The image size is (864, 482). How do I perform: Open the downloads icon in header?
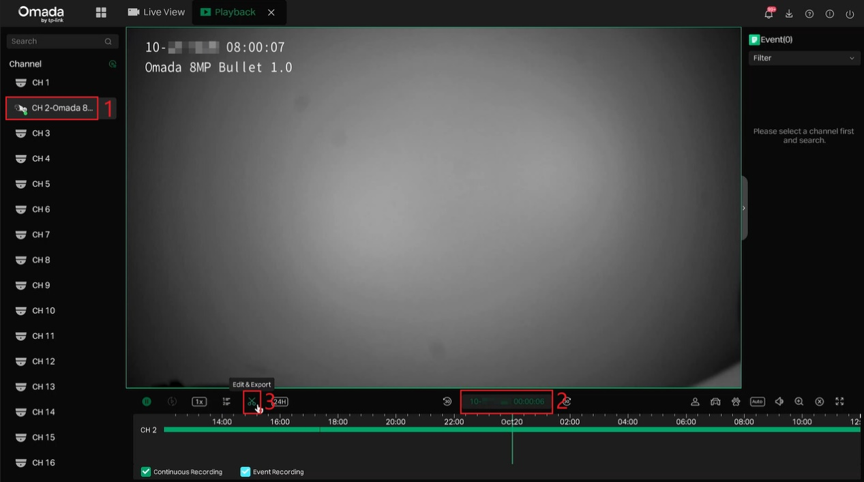(x=789, y=14)
